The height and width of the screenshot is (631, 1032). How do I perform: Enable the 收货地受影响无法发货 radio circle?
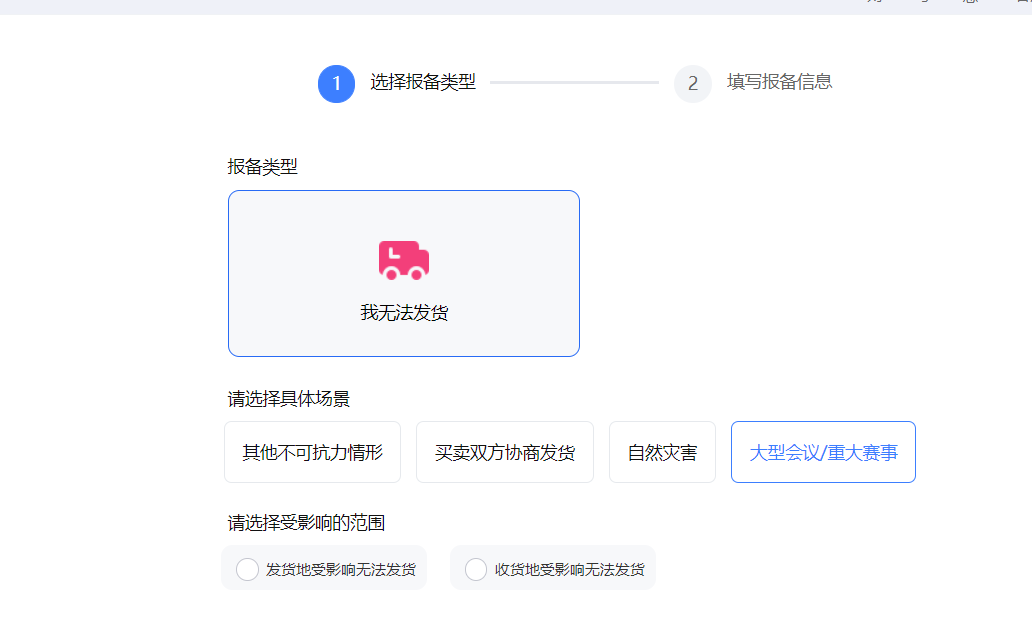(476, 569)
